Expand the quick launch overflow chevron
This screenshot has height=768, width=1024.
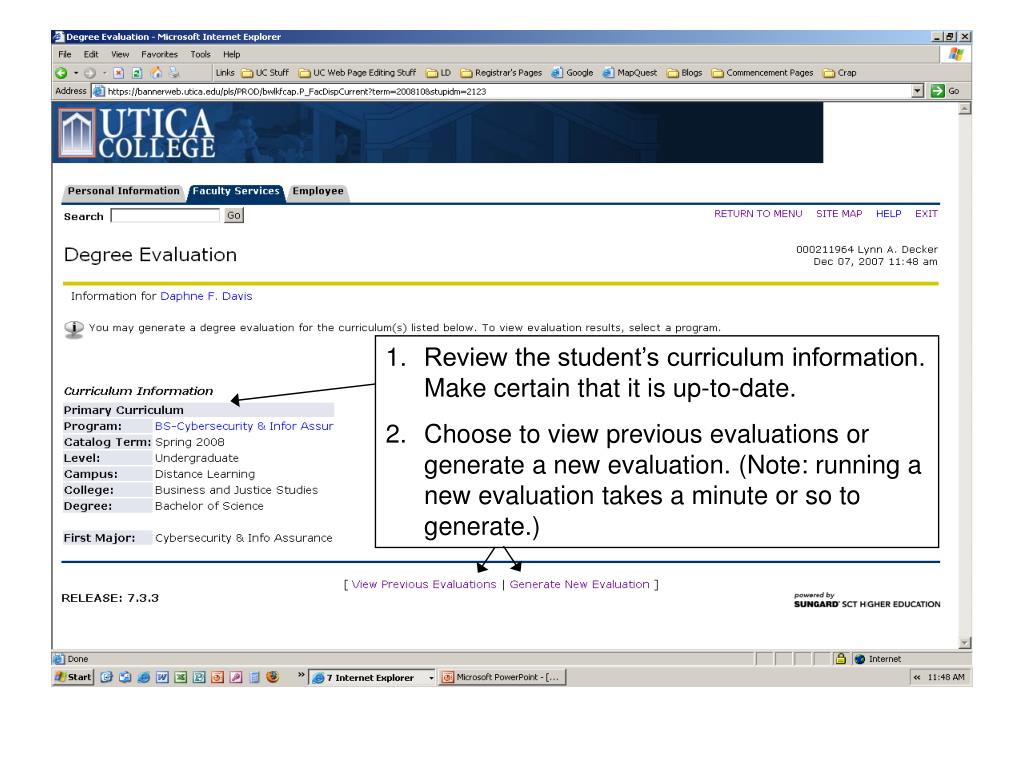[x=301, y=675]
